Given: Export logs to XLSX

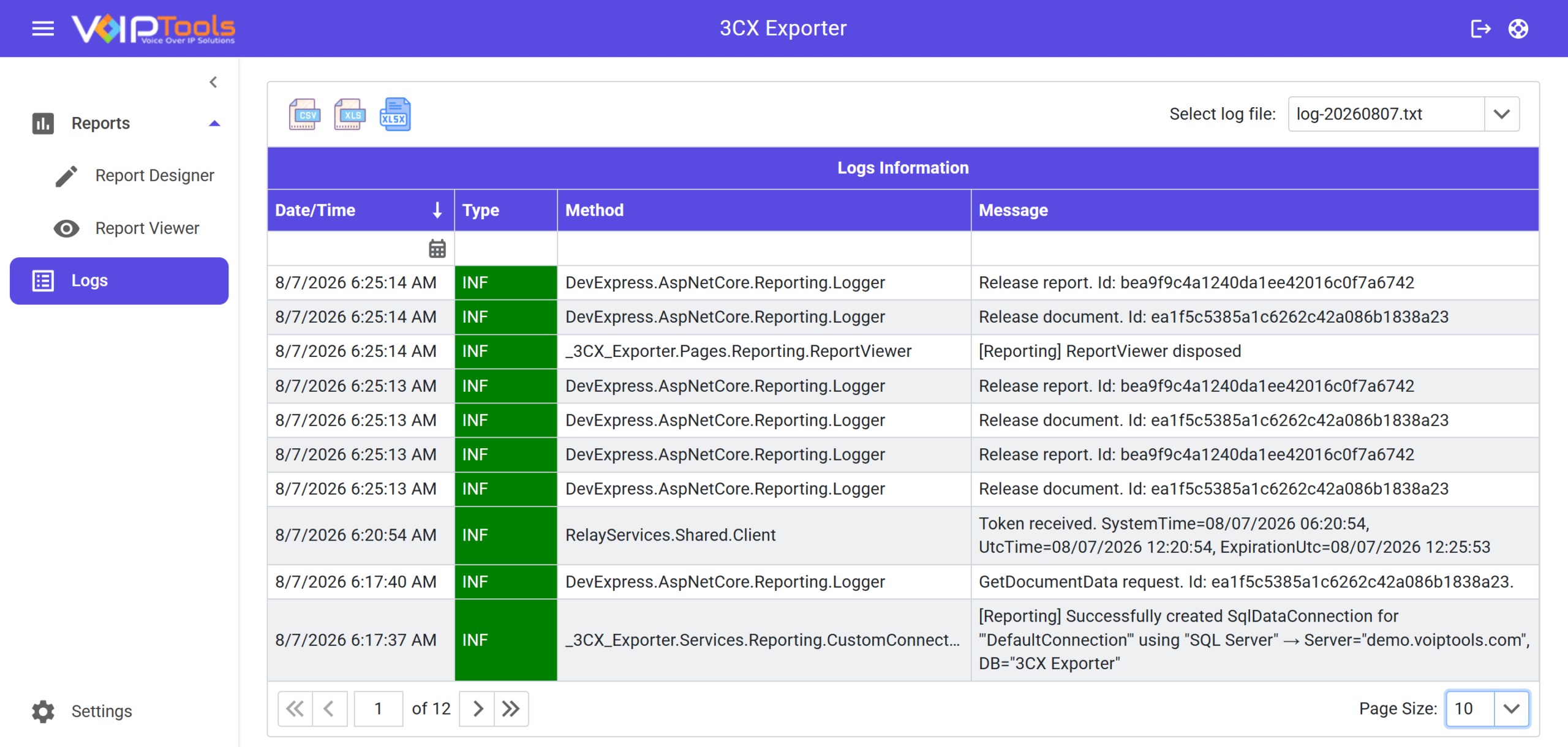Looking at the screenshot, I should (395, 114).
